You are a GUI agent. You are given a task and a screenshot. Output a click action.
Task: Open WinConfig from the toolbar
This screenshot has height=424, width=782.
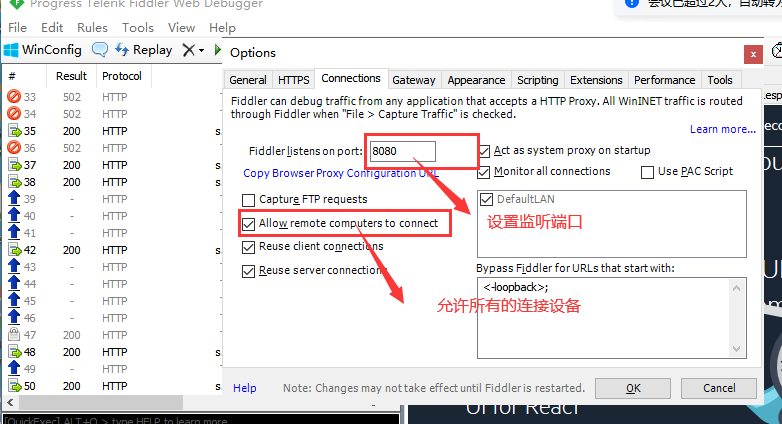click(42, 50)
